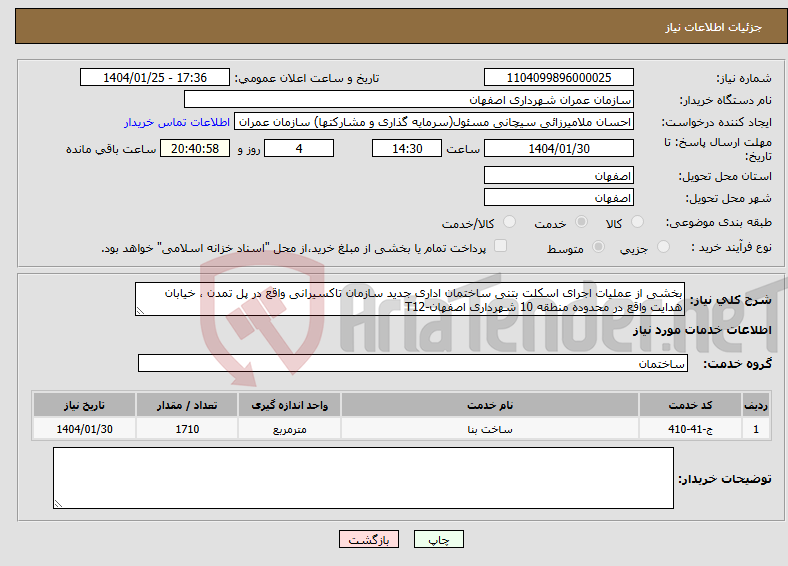Select the کالا radio button

coord(637,222)
